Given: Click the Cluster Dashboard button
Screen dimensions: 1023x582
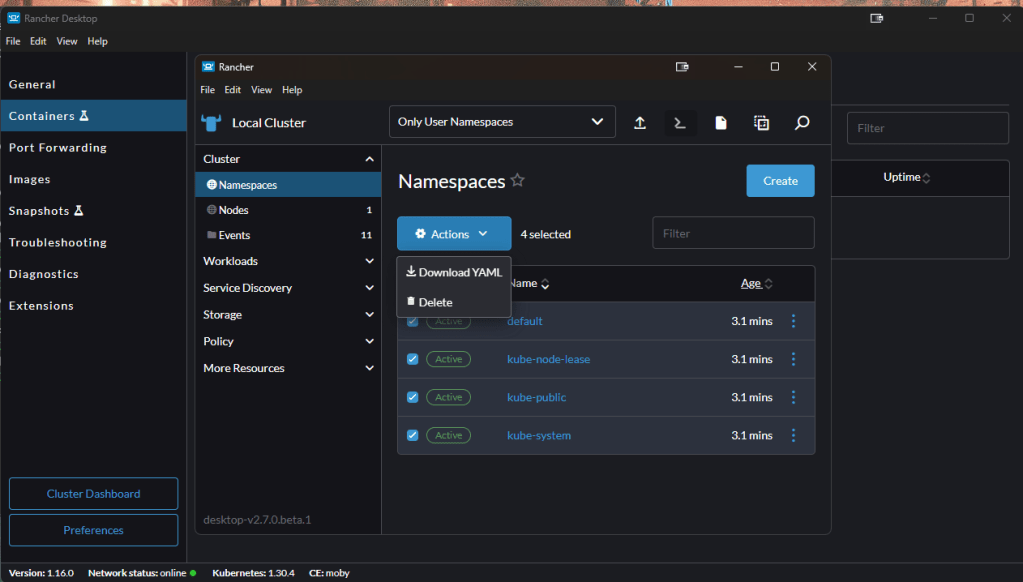Looking at the screenshot, I should pyautogui.click(x=93, y=493).
